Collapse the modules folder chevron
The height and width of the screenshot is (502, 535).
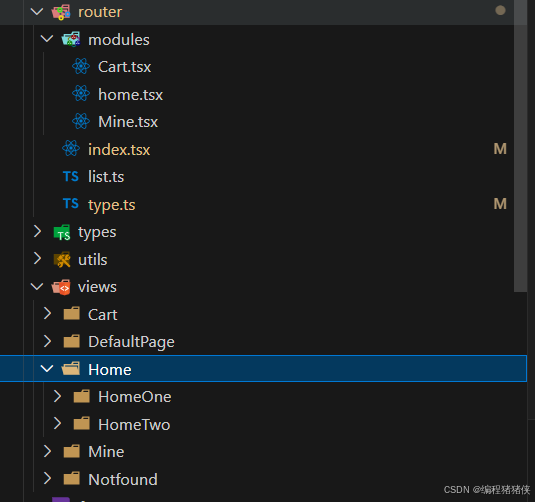click(x=47, y=39)
